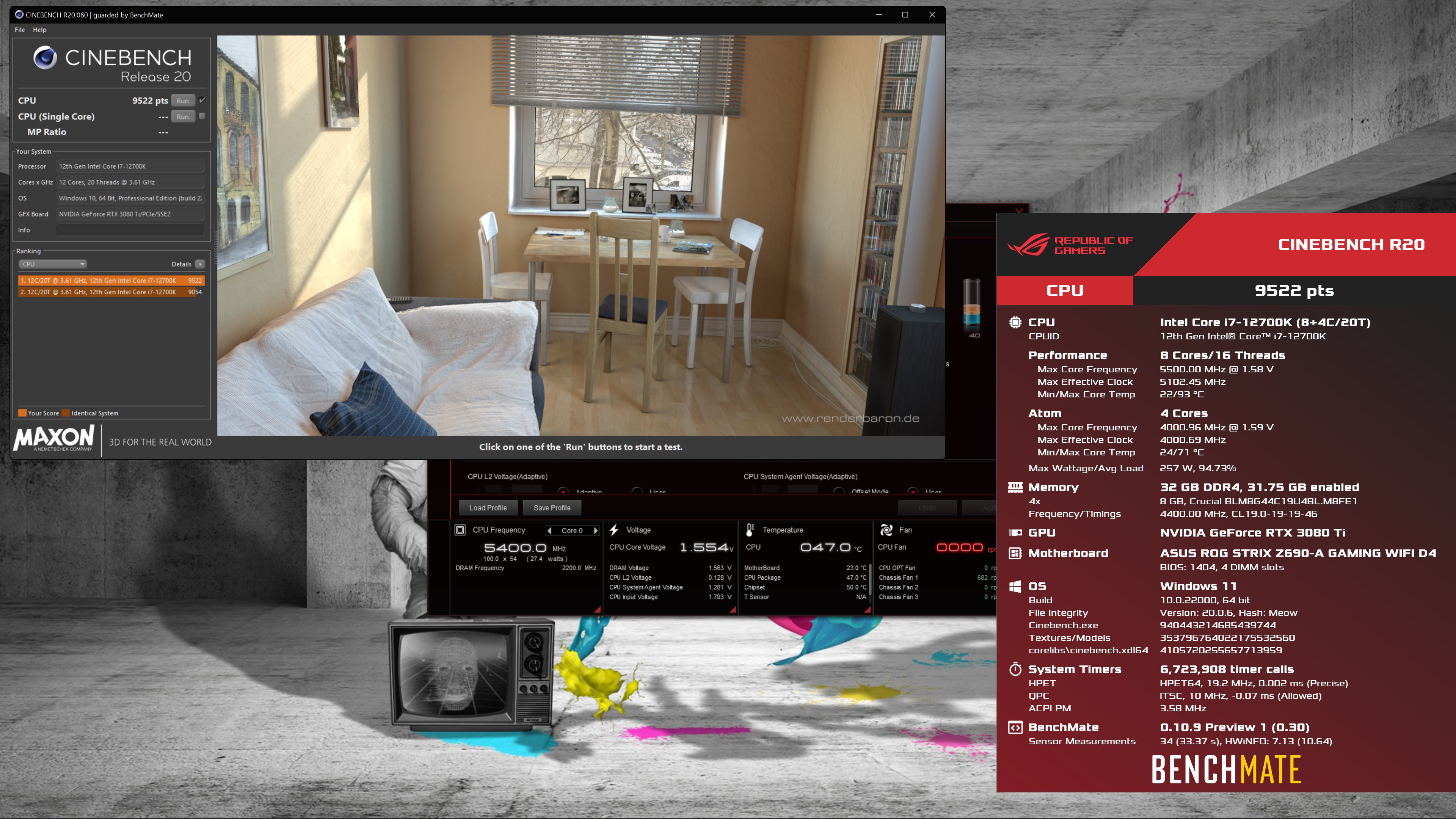Click the MP Ratio label

(x=47, y=132)
